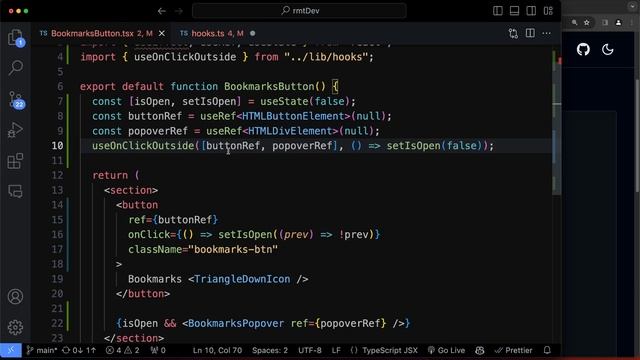Open GitHub icon in browser window

tap(583, 50)
